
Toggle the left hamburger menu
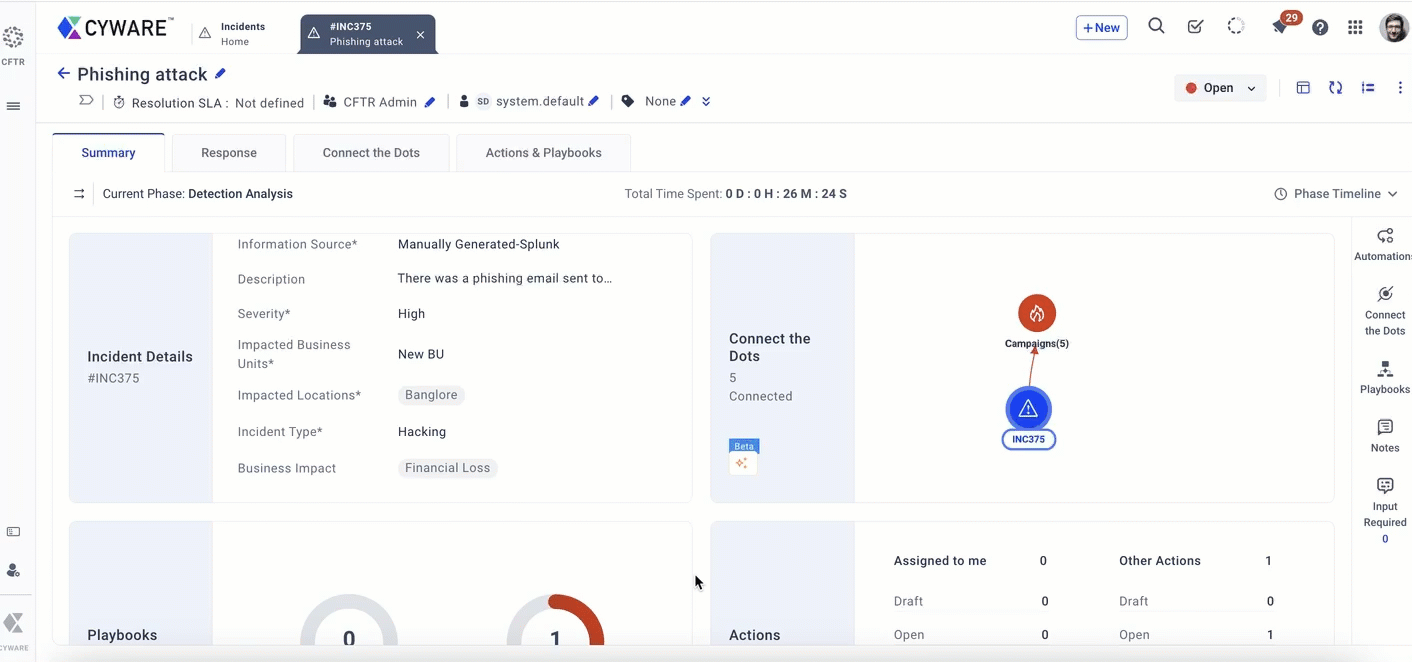(14, 106)
